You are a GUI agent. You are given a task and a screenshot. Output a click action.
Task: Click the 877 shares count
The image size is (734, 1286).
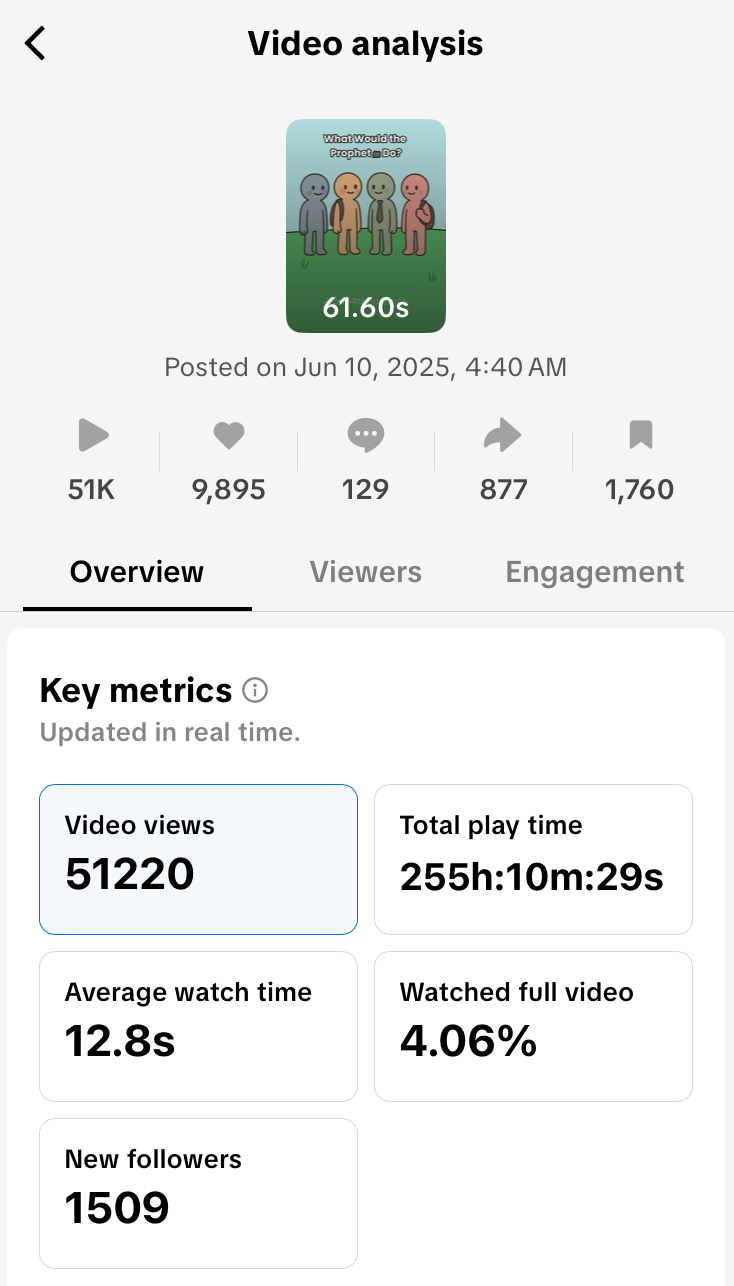click(502, 490)
